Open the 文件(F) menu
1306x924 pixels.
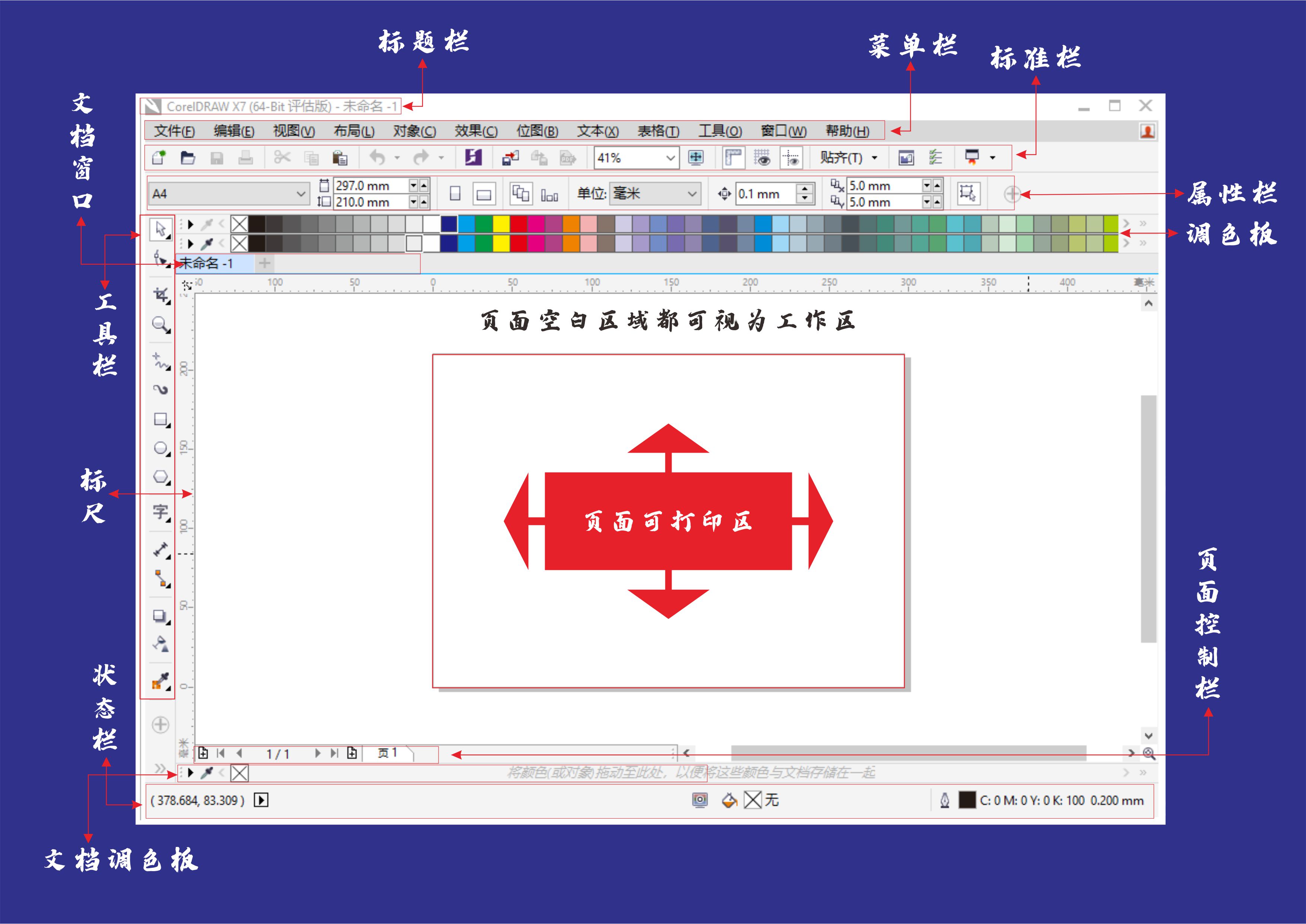[x=174, y=131]
